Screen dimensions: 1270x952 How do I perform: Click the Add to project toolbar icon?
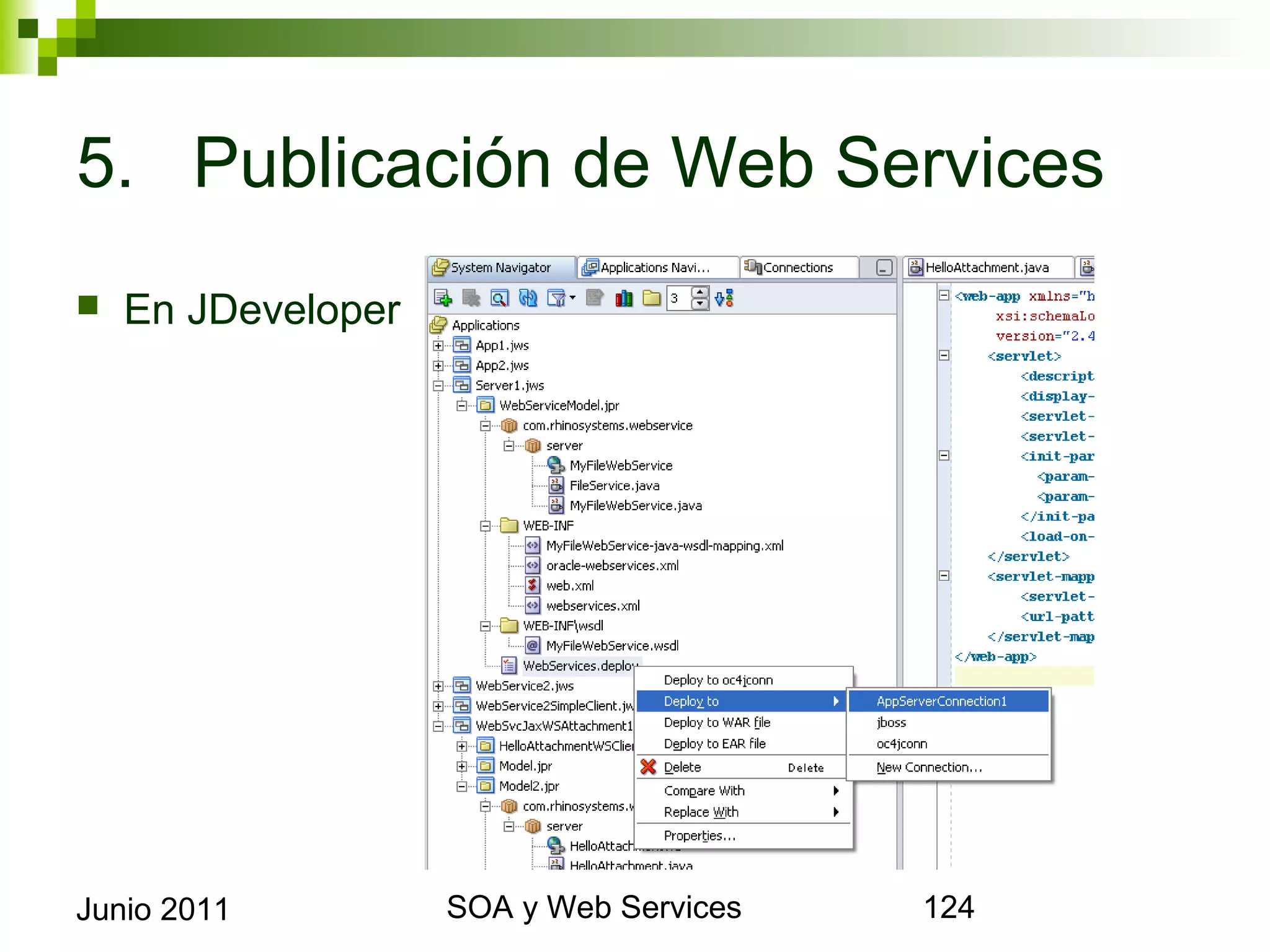443,298
